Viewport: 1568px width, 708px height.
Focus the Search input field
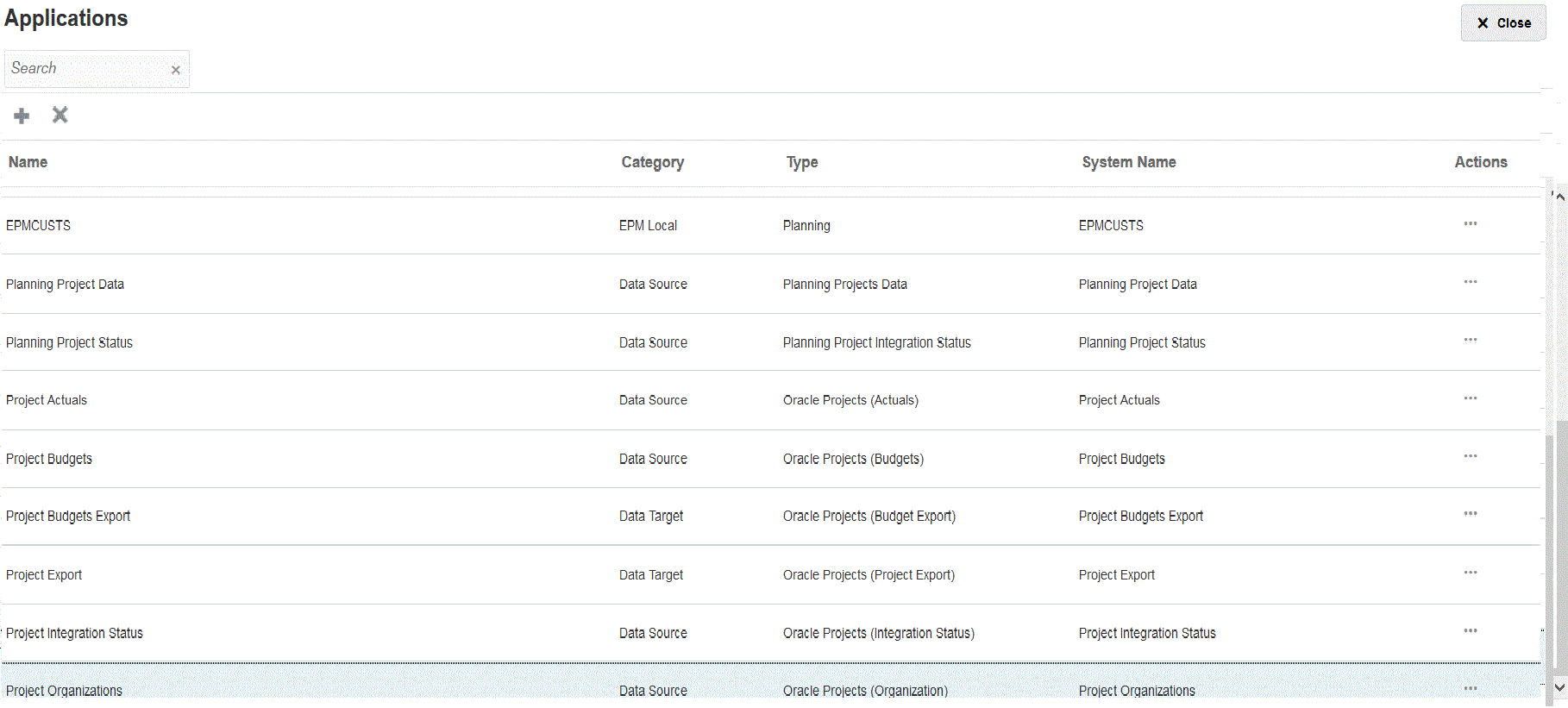pyautogui.click(x=86, y=69)
